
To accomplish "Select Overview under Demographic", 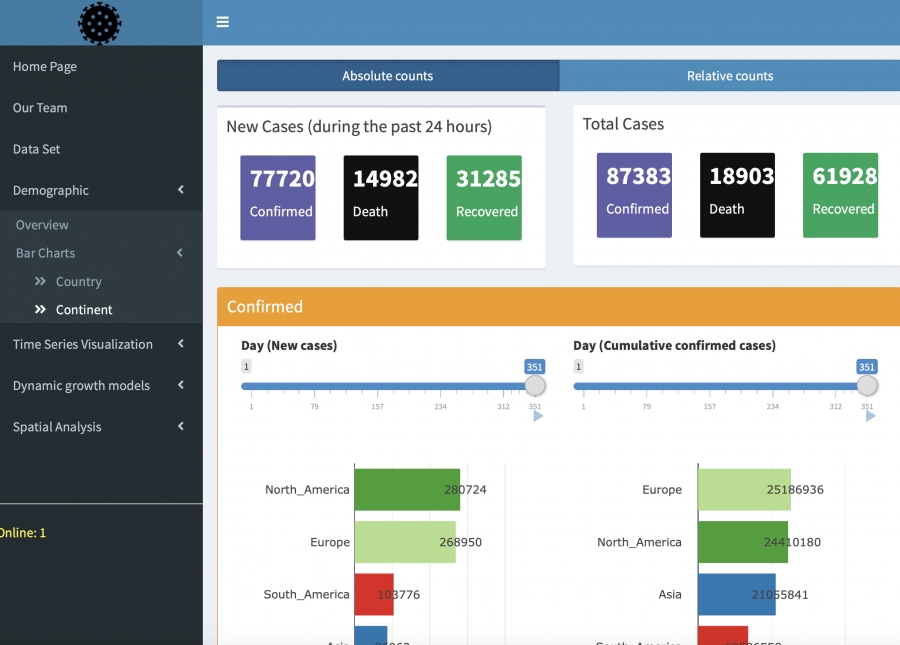I will coord(42,225).
